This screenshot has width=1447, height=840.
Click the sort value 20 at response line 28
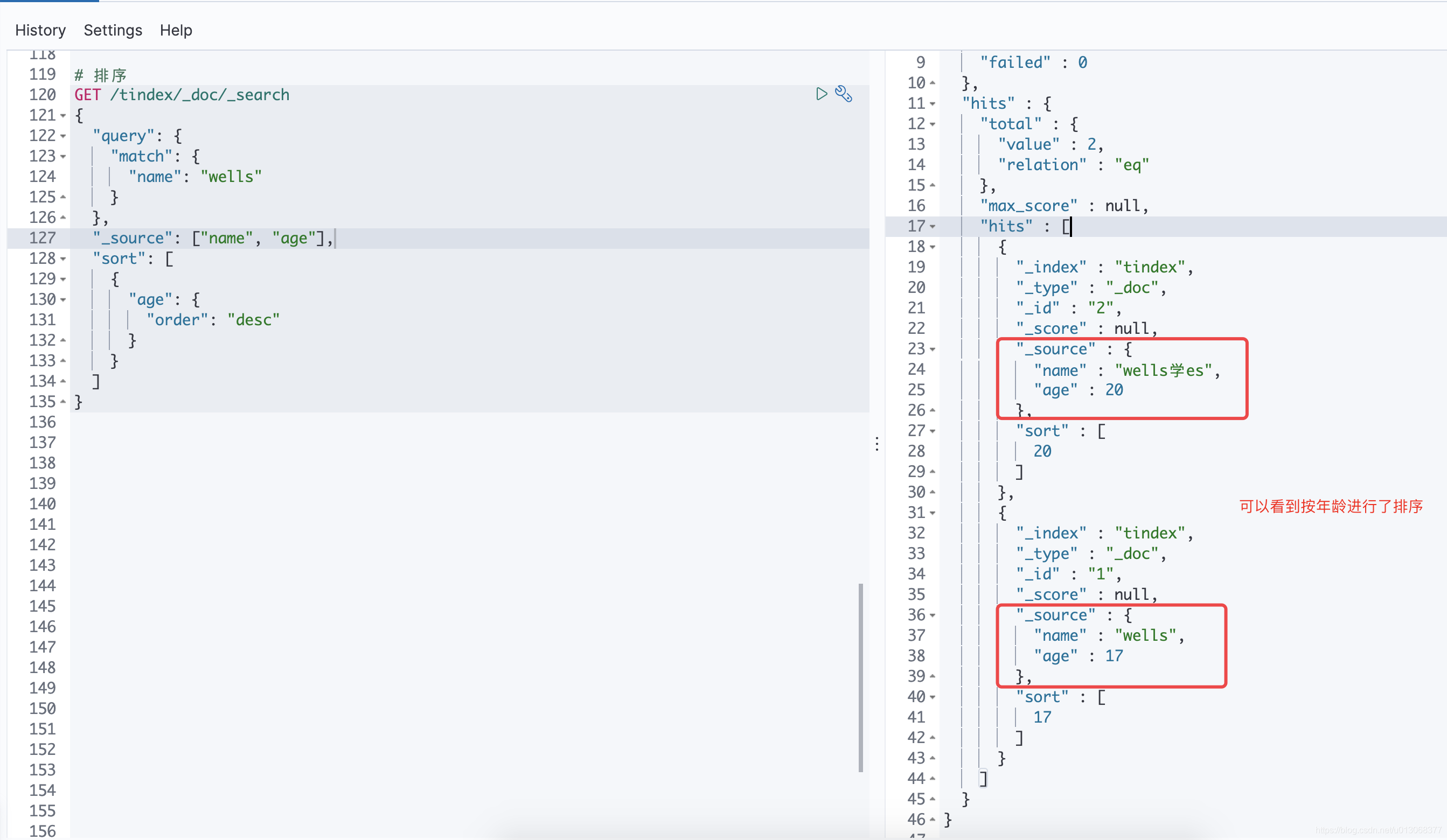coord(1042,452)
